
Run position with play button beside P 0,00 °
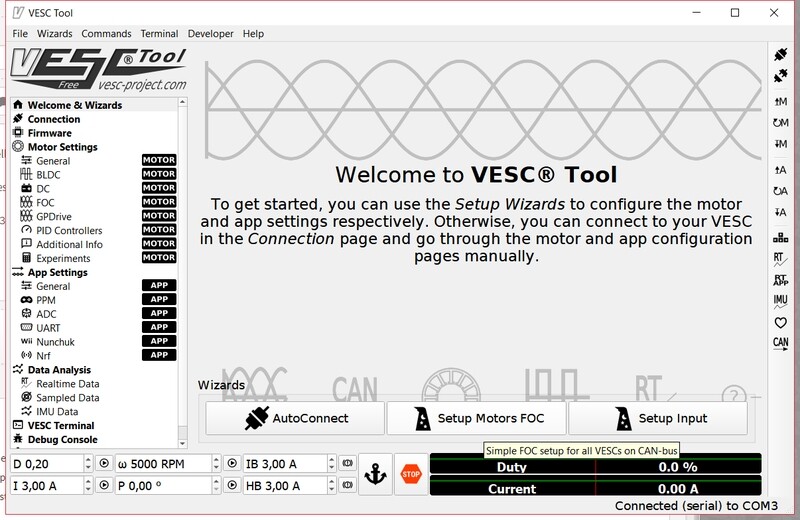click(x=232, y=485)
